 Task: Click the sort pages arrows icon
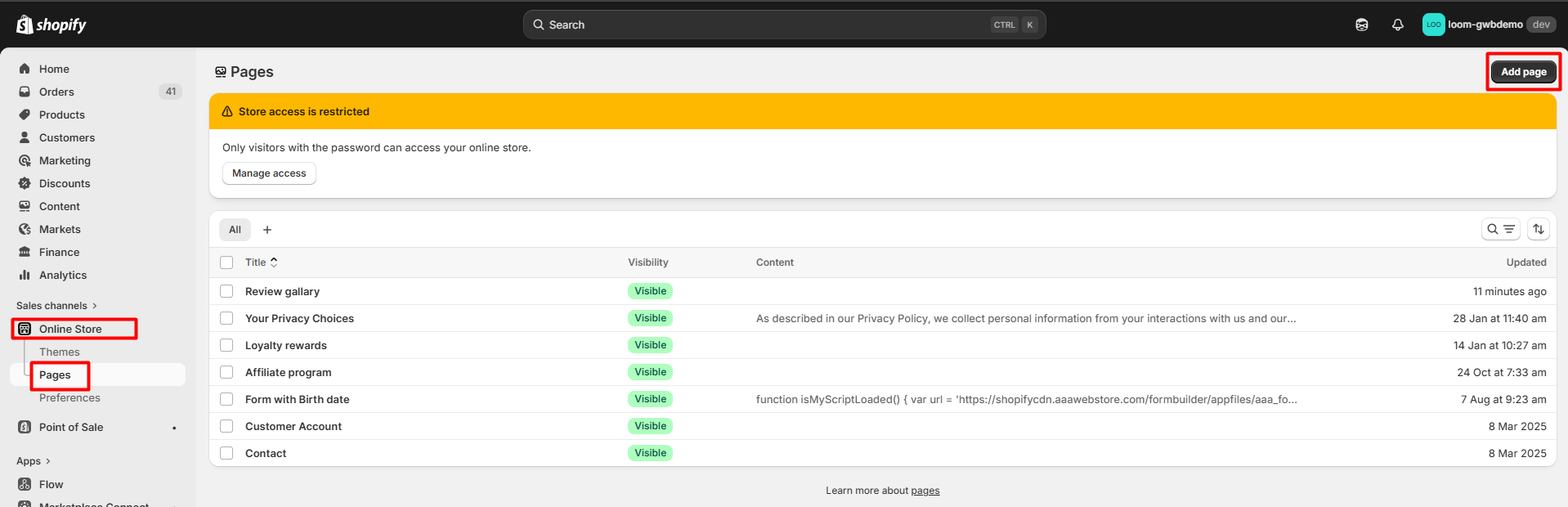[1538, 229]
